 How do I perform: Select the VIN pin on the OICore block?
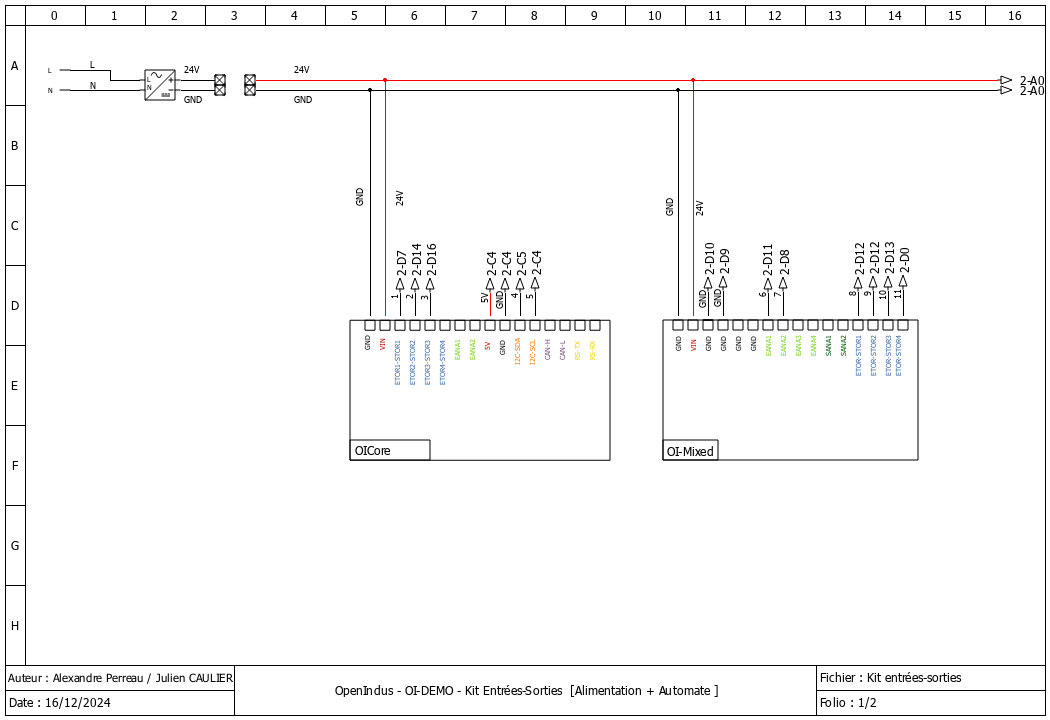coord(384,326)
